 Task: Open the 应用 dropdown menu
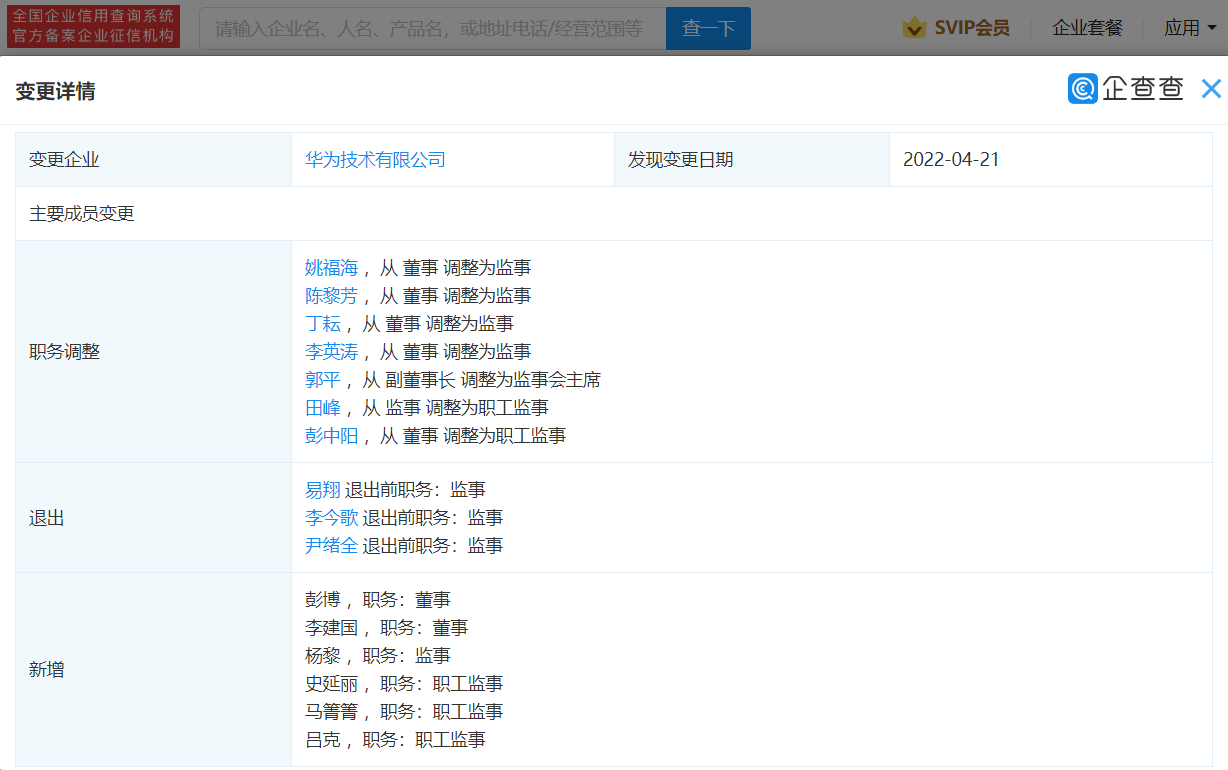click(1190, 28)
